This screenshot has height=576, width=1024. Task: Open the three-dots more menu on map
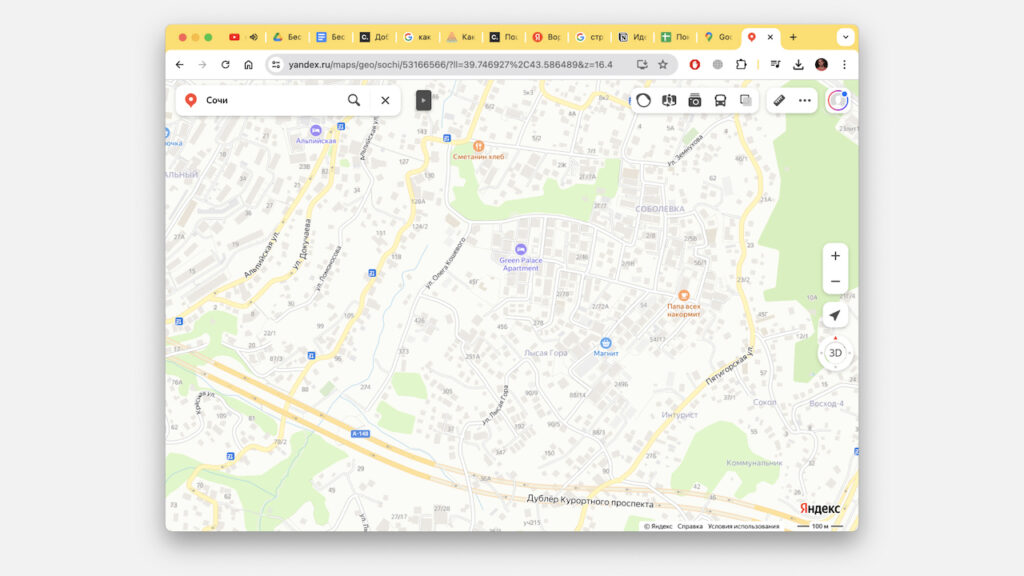[x=805, y=100]
